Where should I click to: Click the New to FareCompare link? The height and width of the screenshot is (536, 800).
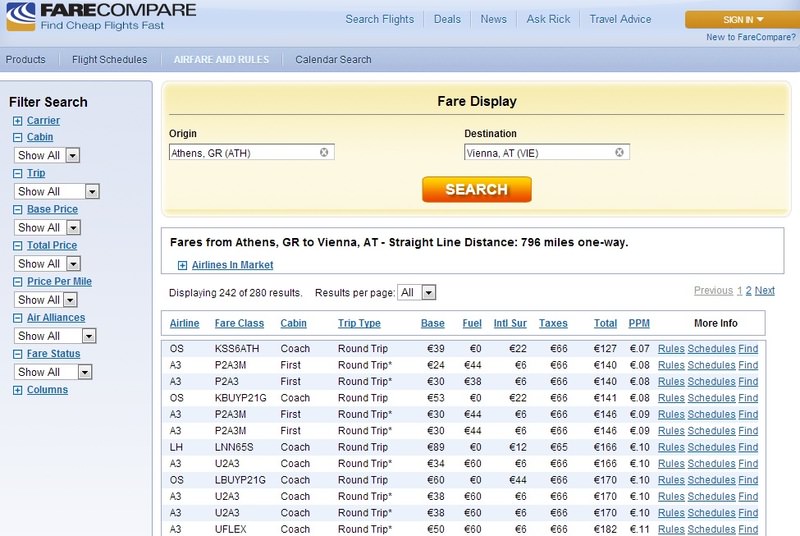(x=751, y=37)
